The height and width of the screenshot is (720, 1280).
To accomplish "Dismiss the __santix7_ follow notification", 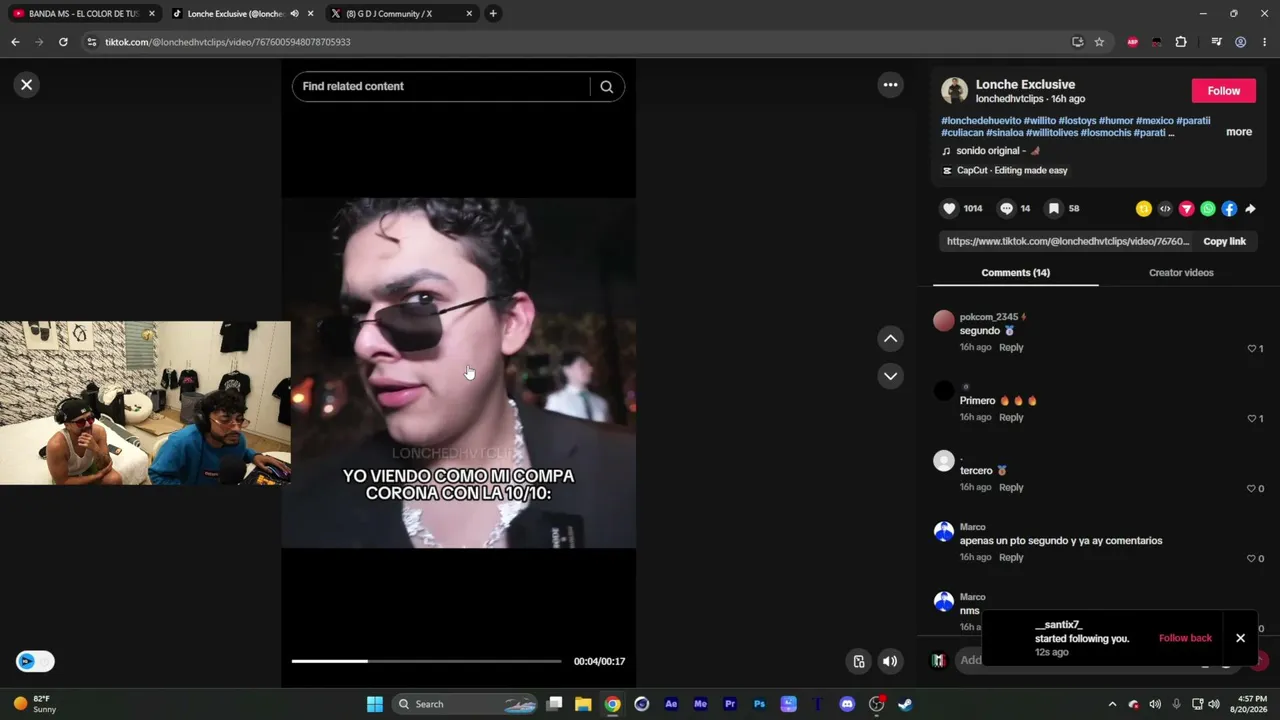I will pyautogui.click(x=1240, y=638).
